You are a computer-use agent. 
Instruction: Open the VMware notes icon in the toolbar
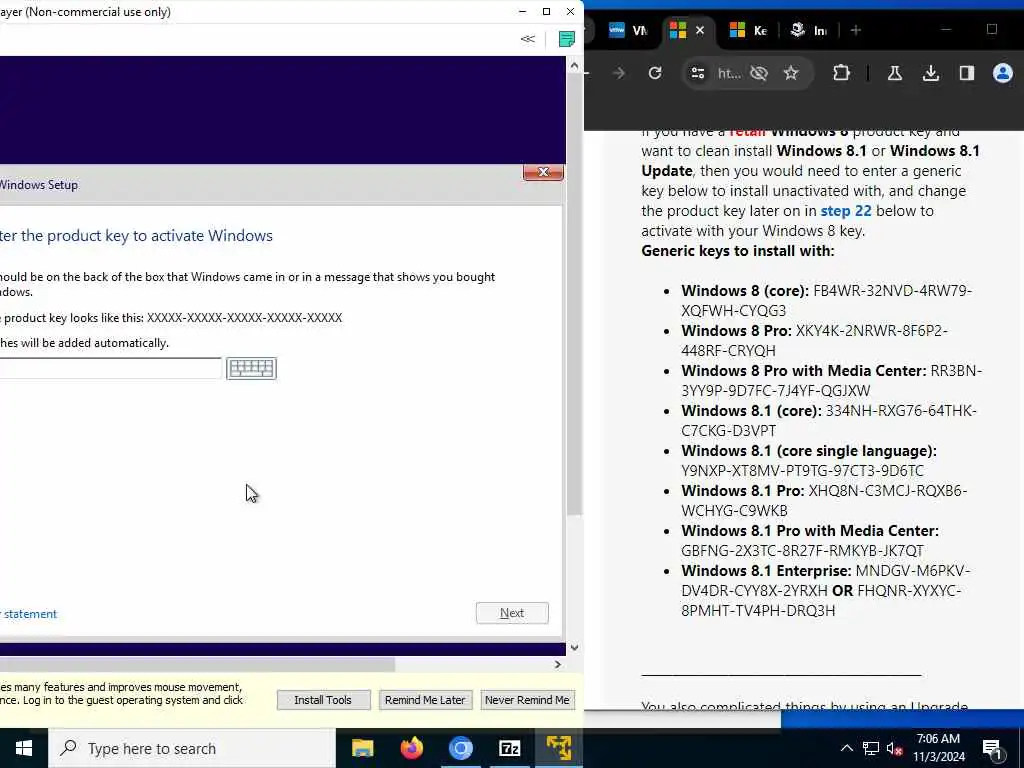coord(566,39)
